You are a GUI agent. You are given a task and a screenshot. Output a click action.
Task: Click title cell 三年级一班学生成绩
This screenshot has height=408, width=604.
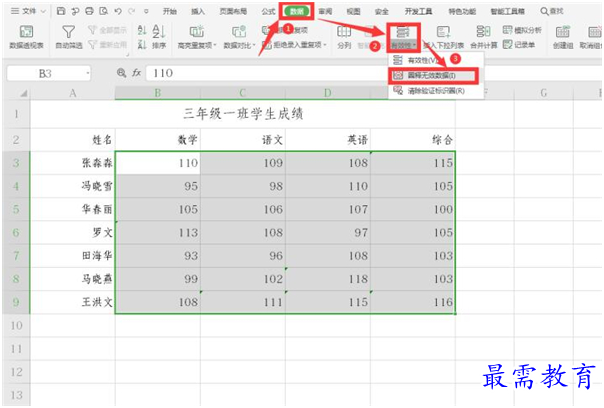tap(243, 114)
